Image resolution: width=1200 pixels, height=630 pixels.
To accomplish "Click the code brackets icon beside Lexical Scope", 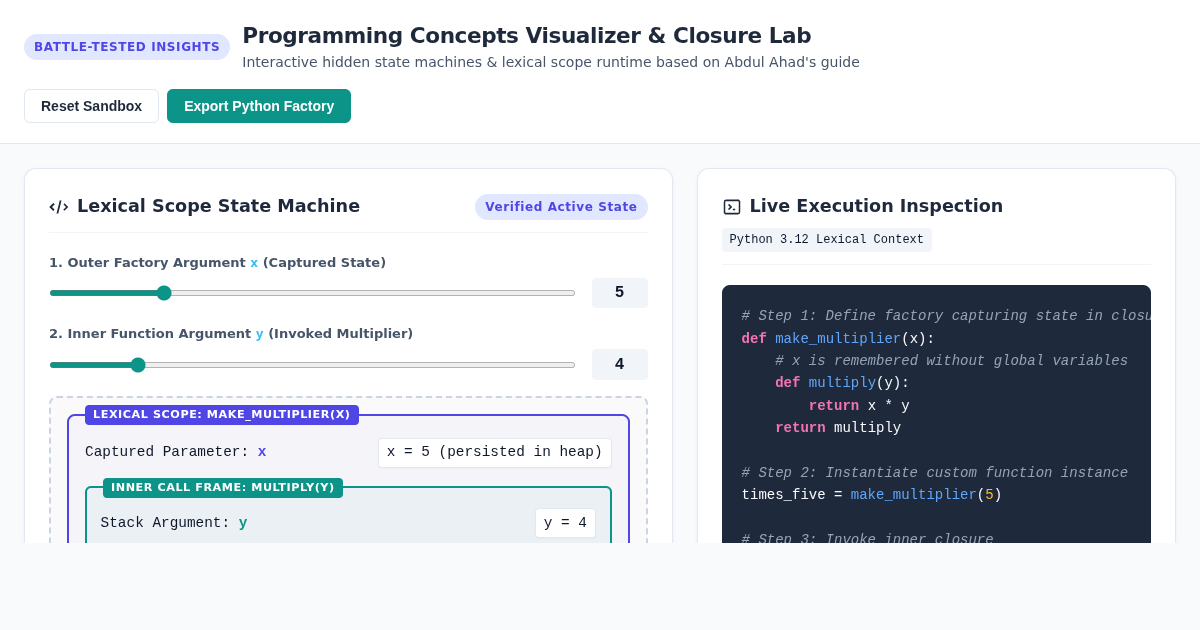I will 59,207.
